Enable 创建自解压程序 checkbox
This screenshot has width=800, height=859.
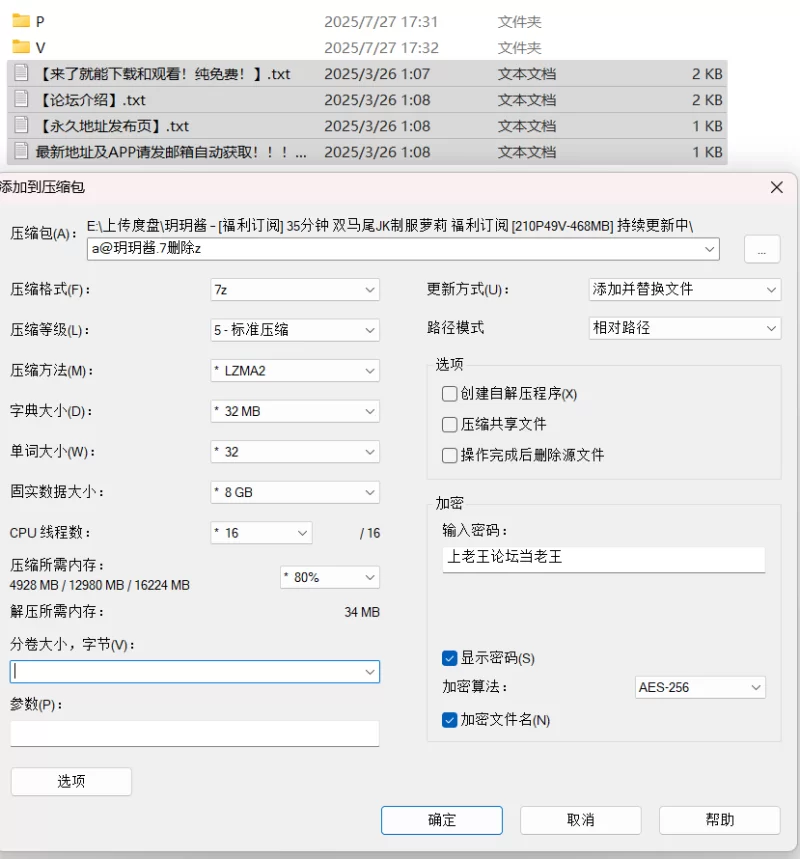[x=449, y=394]
